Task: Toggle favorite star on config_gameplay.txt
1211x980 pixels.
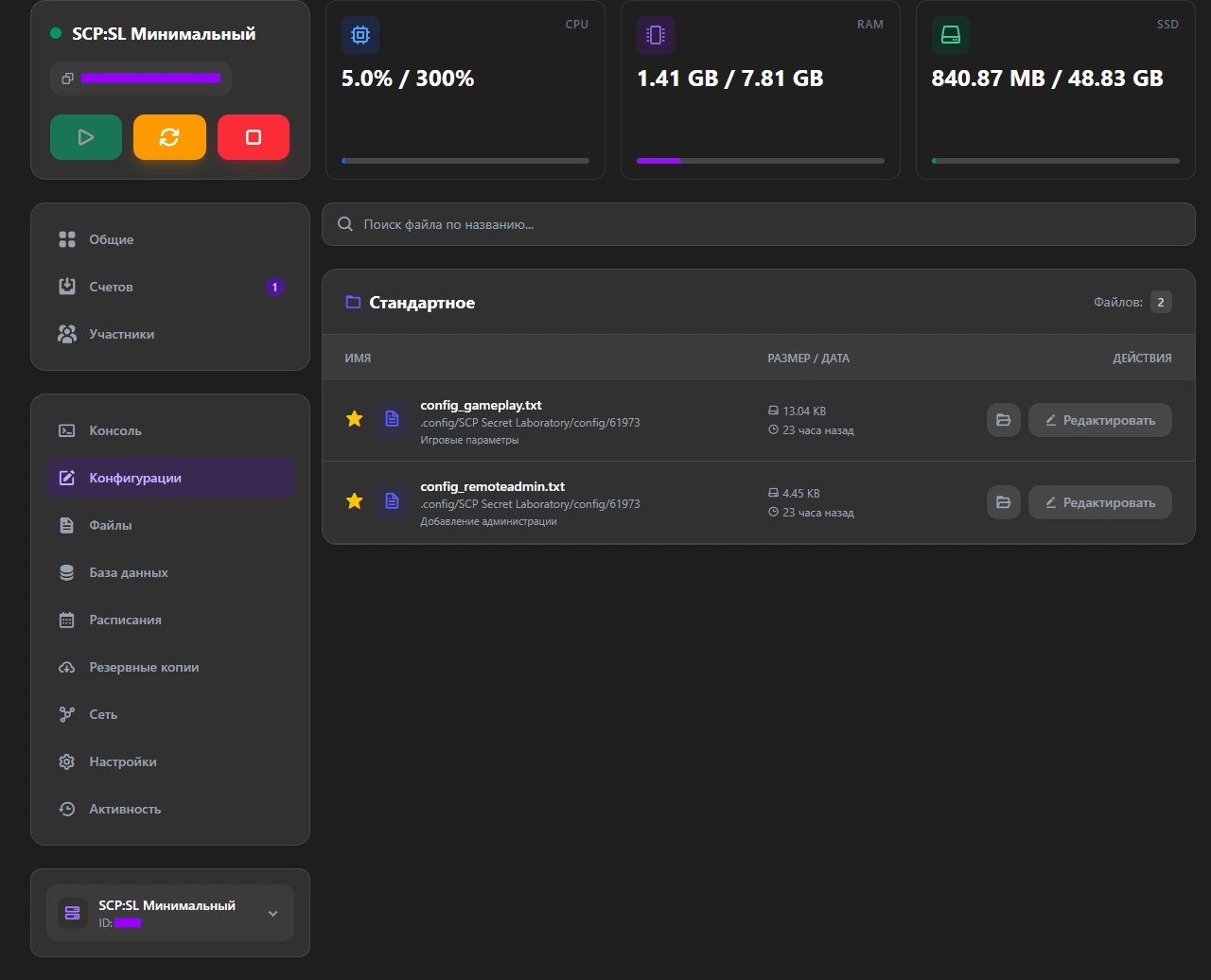Action: [355, 419]
